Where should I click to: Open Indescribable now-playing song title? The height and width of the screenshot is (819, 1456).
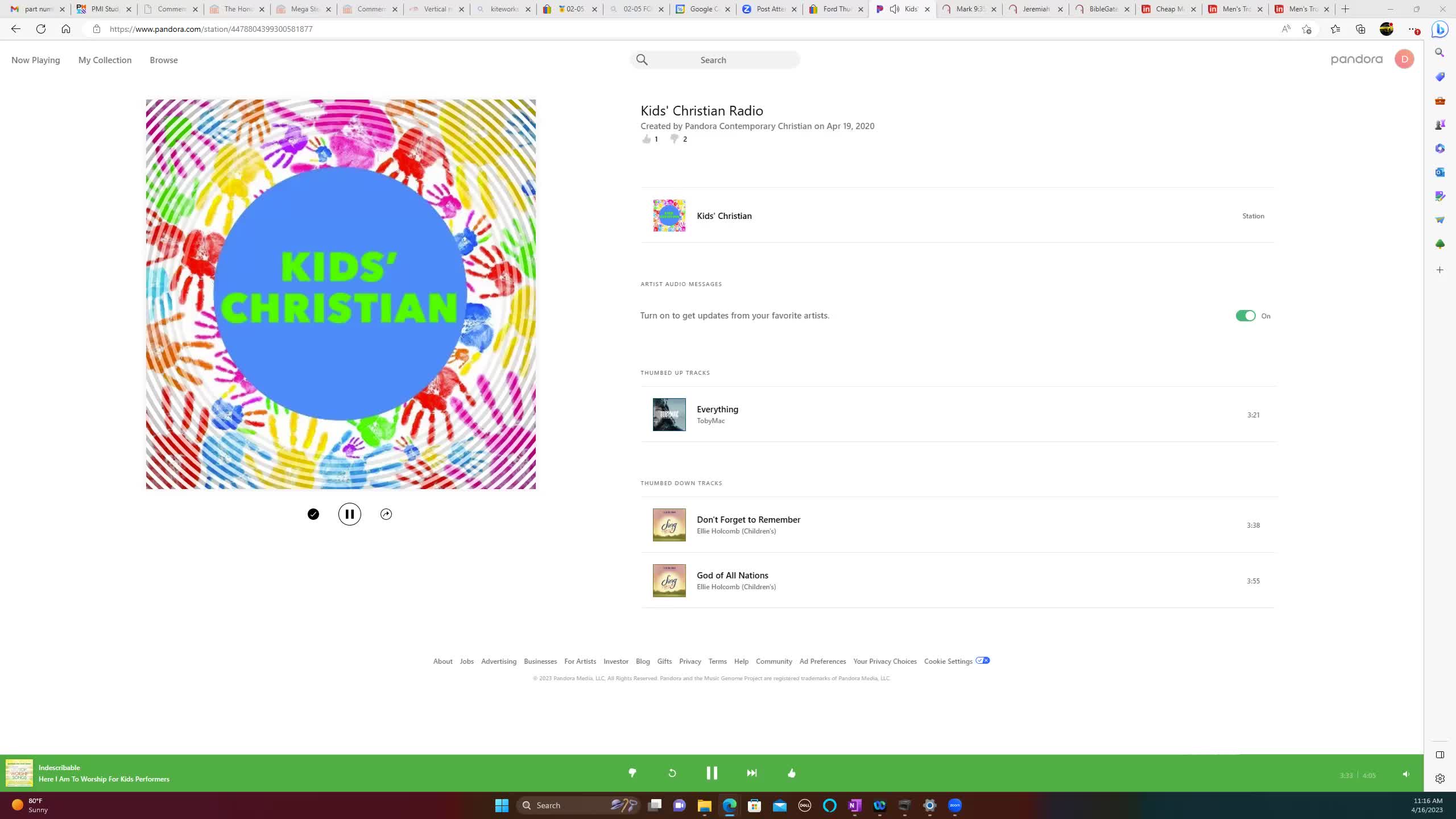point(59,768)
